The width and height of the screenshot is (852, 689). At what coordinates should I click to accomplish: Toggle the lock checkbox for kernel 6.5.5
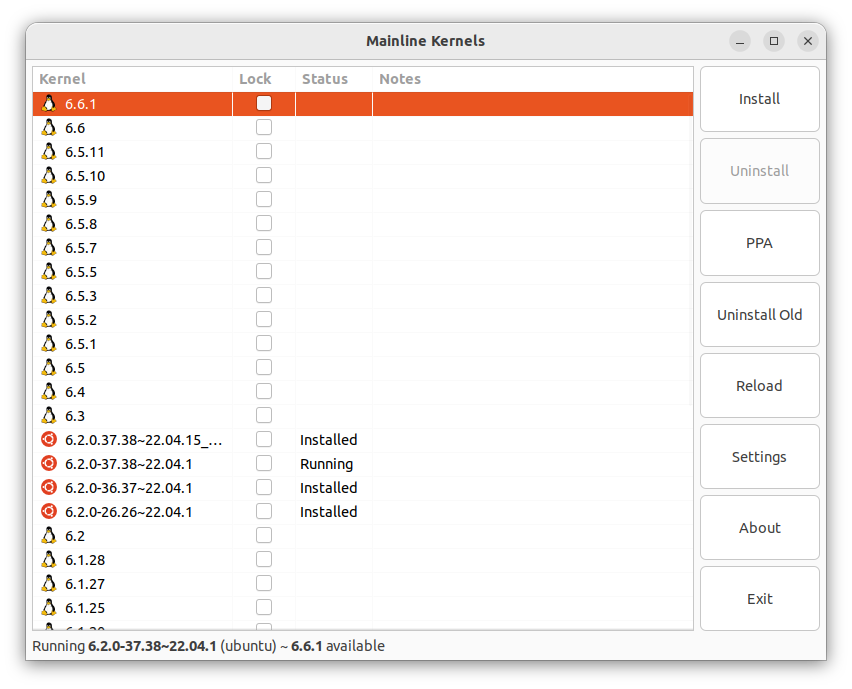click(264, 271)
